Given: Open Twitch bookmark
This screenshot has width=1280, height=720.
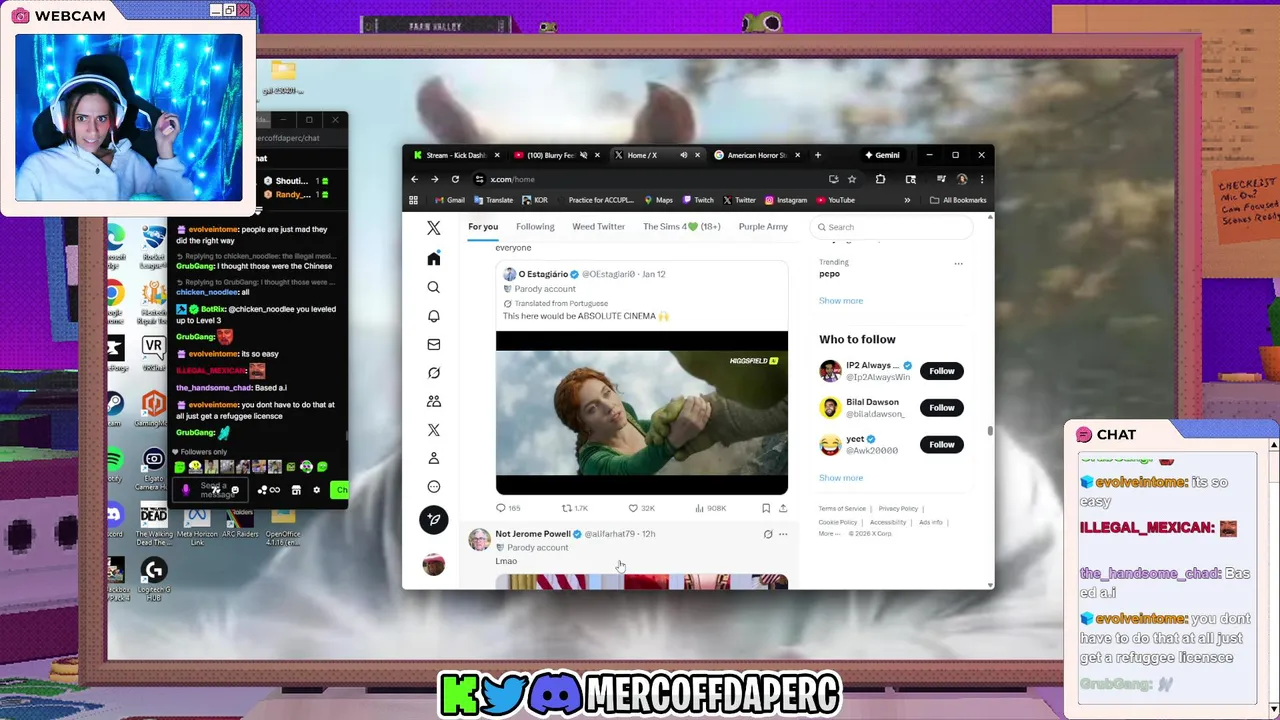Looking at the screenshot, I should click(x=698, y=200).
